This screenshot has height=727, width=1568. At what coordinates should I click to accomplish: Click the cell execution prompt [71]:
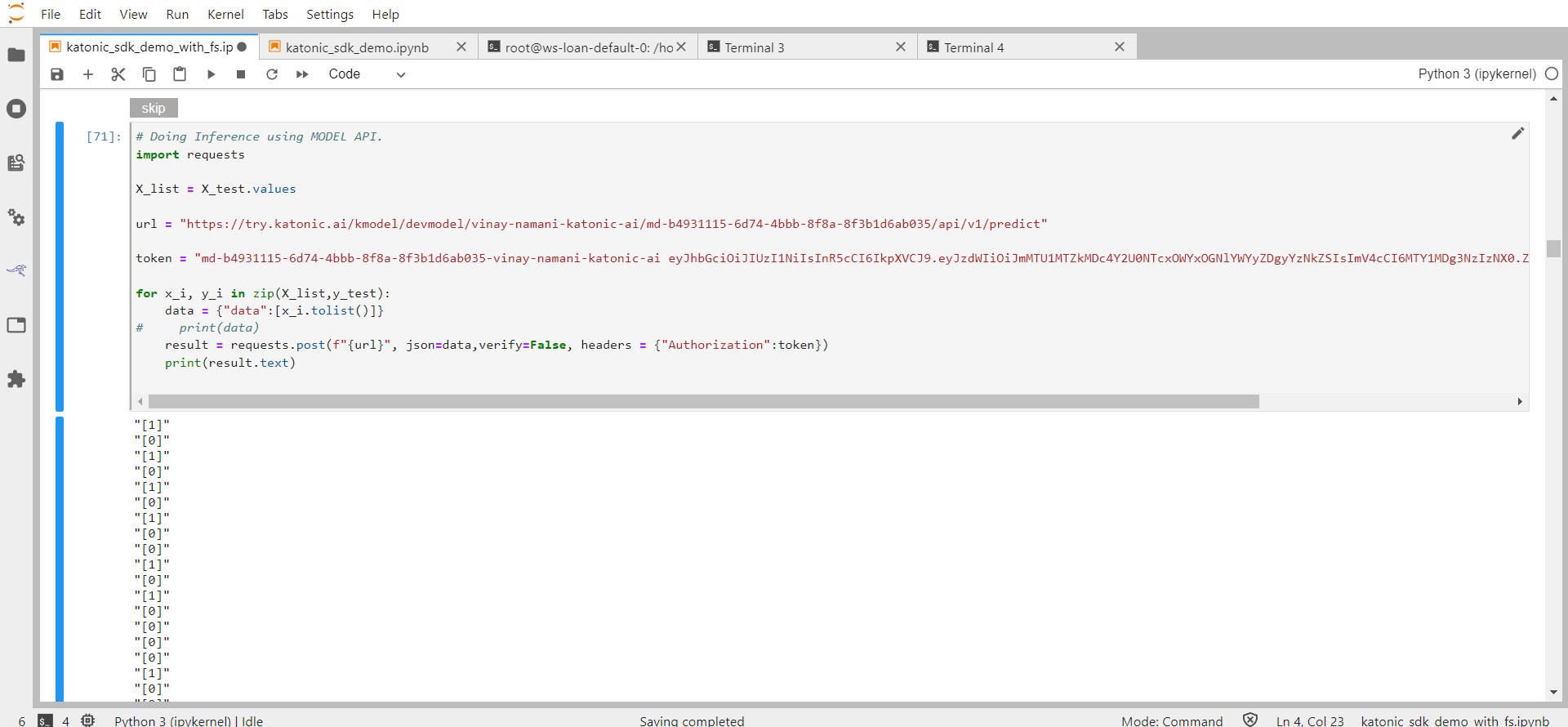(x=104, y=136)
